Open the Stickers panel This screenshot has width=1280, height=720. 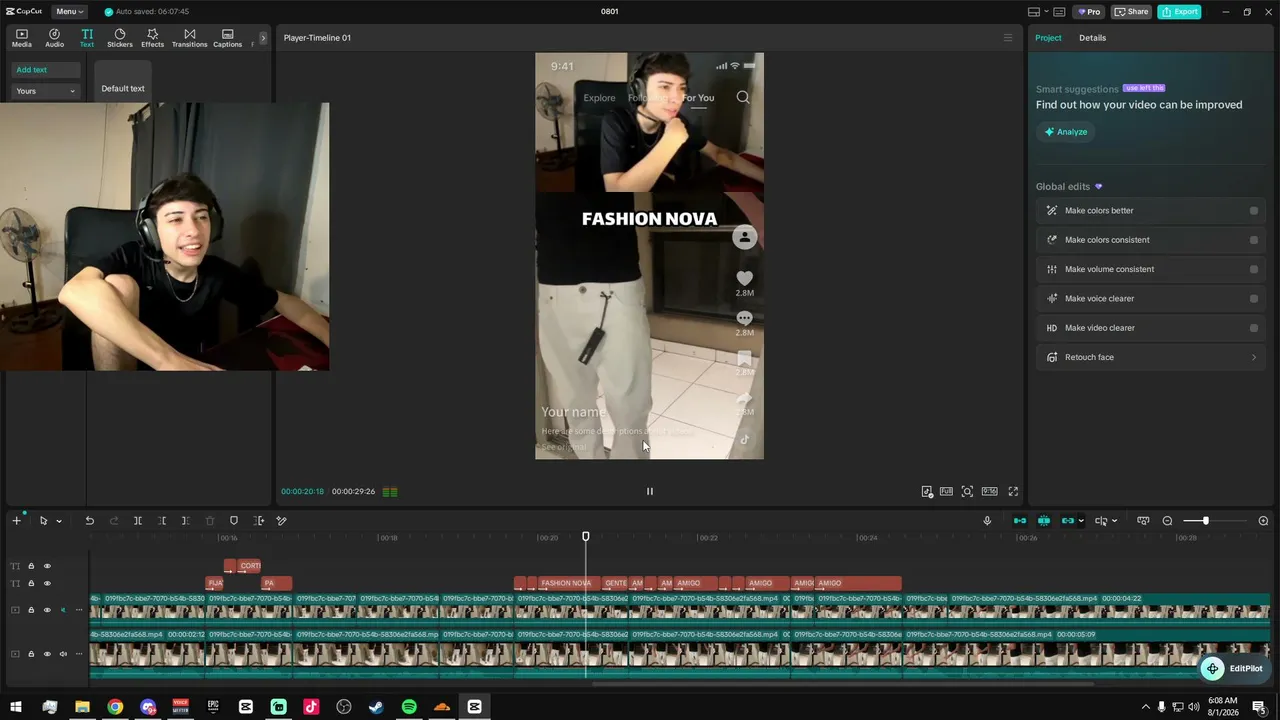(120, 38)
